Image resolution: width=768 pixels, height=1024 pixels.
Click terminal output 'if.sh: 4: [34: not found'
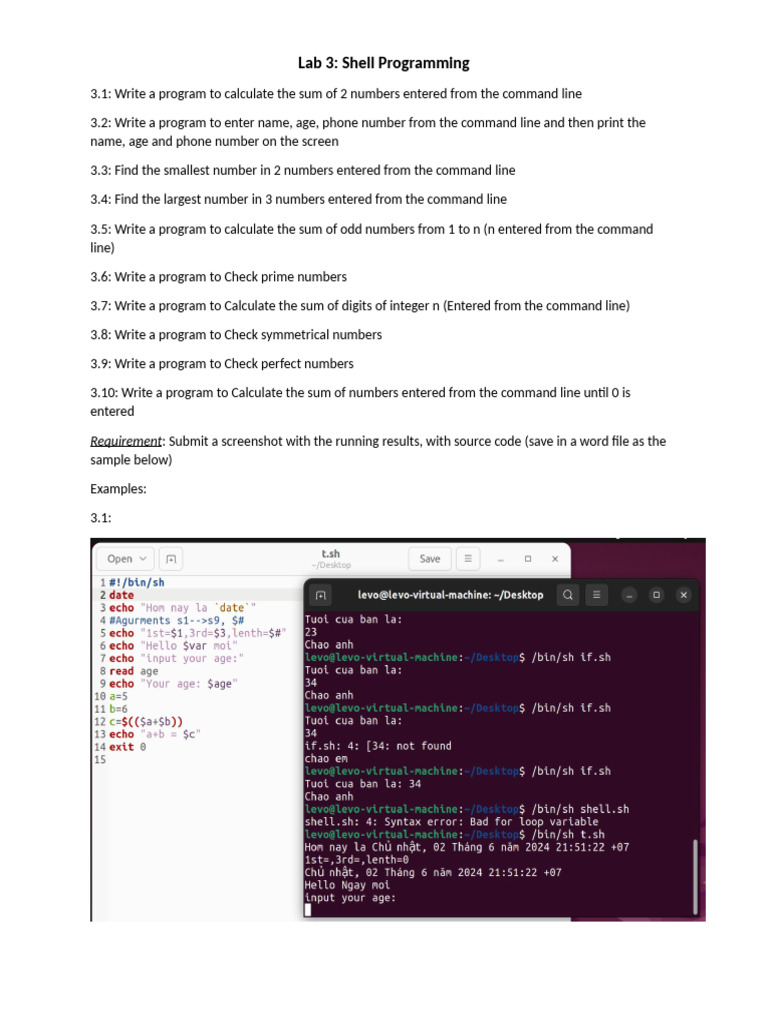coord(378,746)
